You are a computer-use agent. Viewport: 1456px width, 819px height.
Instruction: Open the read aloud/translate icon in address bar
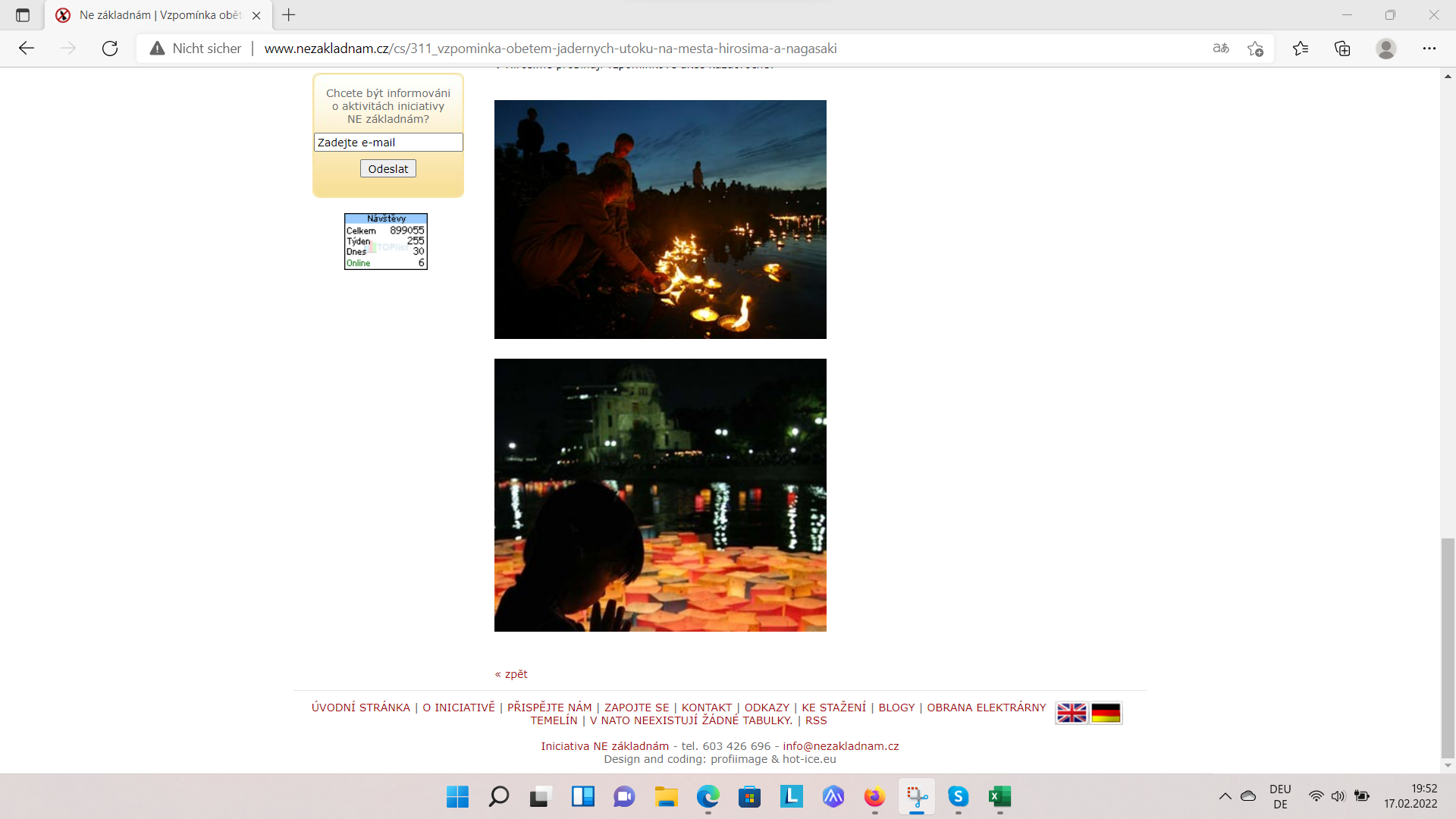pyautogui.click(x=1221, y=49)
